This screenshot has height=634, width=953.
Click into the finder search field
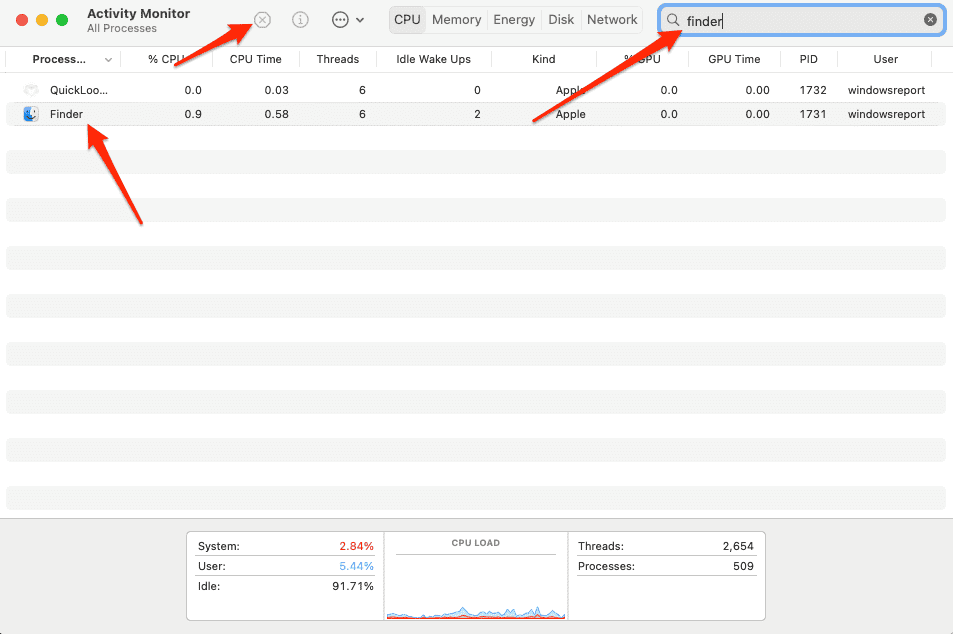click(x=800, y=20)
